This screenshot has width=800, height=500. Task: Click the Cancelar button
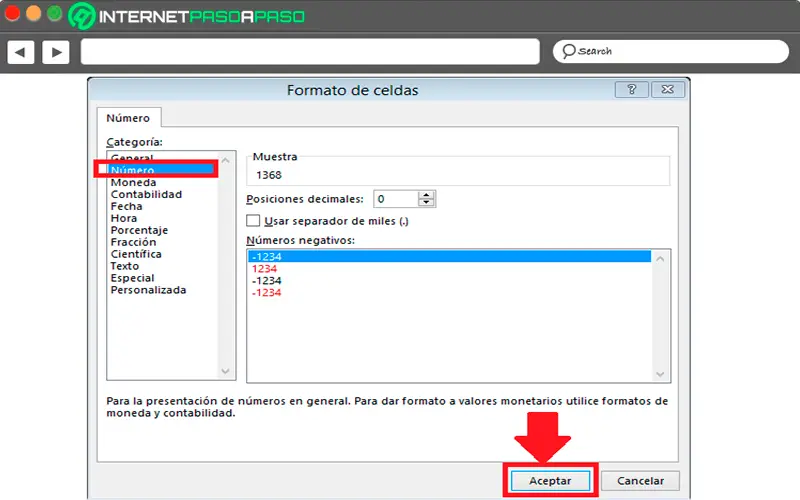pyautogui.click(x=640, y=481)
